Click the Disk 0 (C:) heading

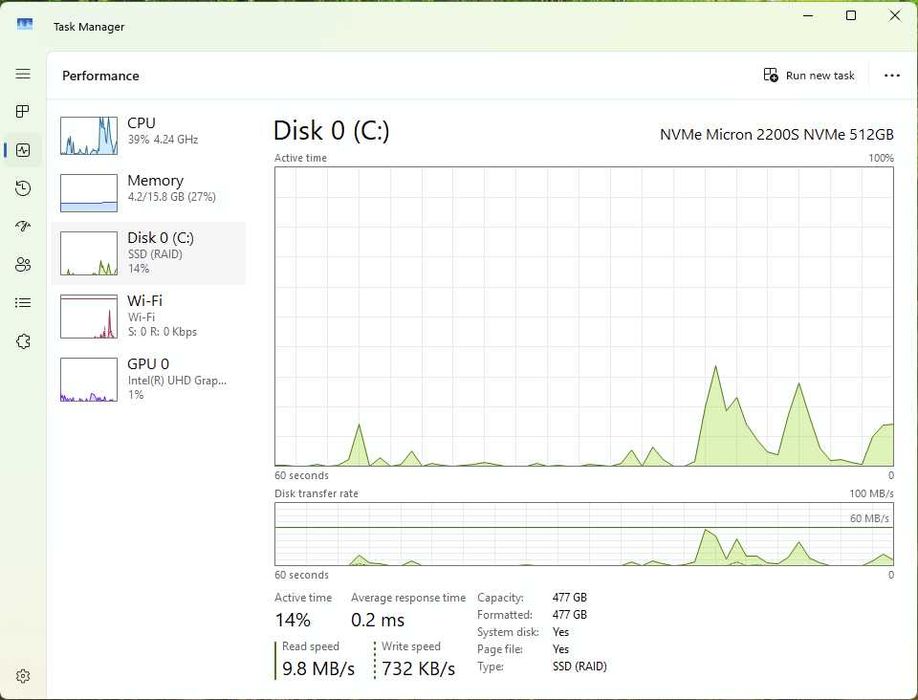pyautogui.click(x=331, y=131)
